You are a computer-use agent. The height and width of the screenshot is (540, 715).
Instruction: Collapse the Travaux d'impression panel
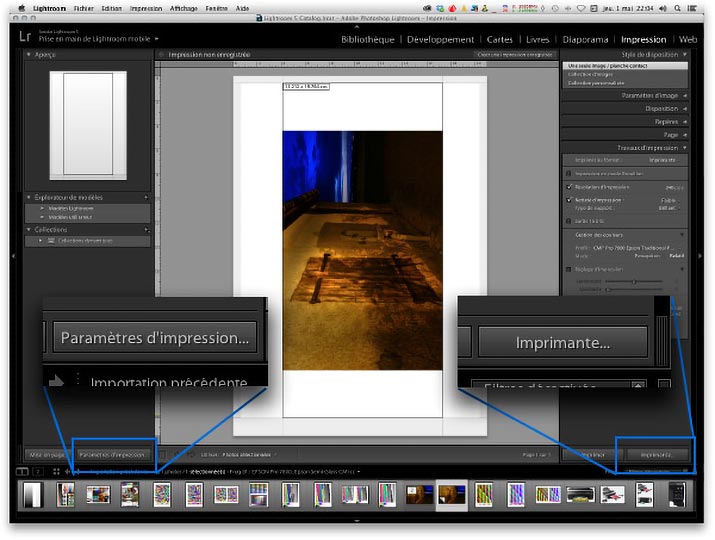(684, 148)
